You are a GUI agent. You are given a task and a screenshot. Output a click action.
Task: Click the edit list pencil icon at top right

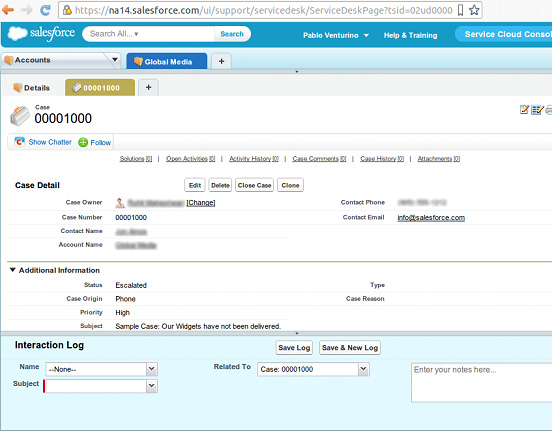pyautogui.click(x=537, y=110)
